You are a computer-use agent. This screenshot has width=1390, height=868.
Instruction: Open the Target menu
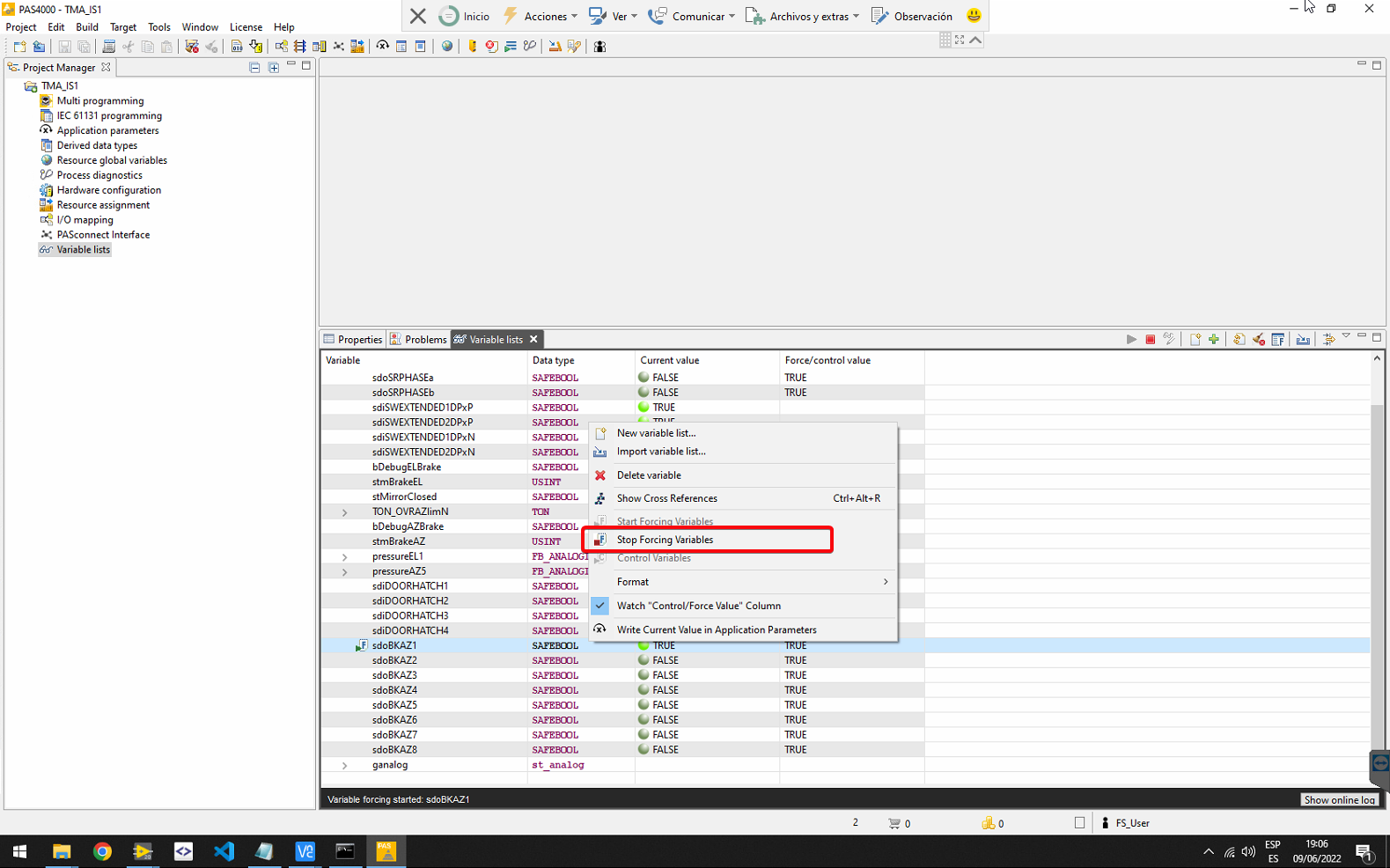click(x=123, y=27)
